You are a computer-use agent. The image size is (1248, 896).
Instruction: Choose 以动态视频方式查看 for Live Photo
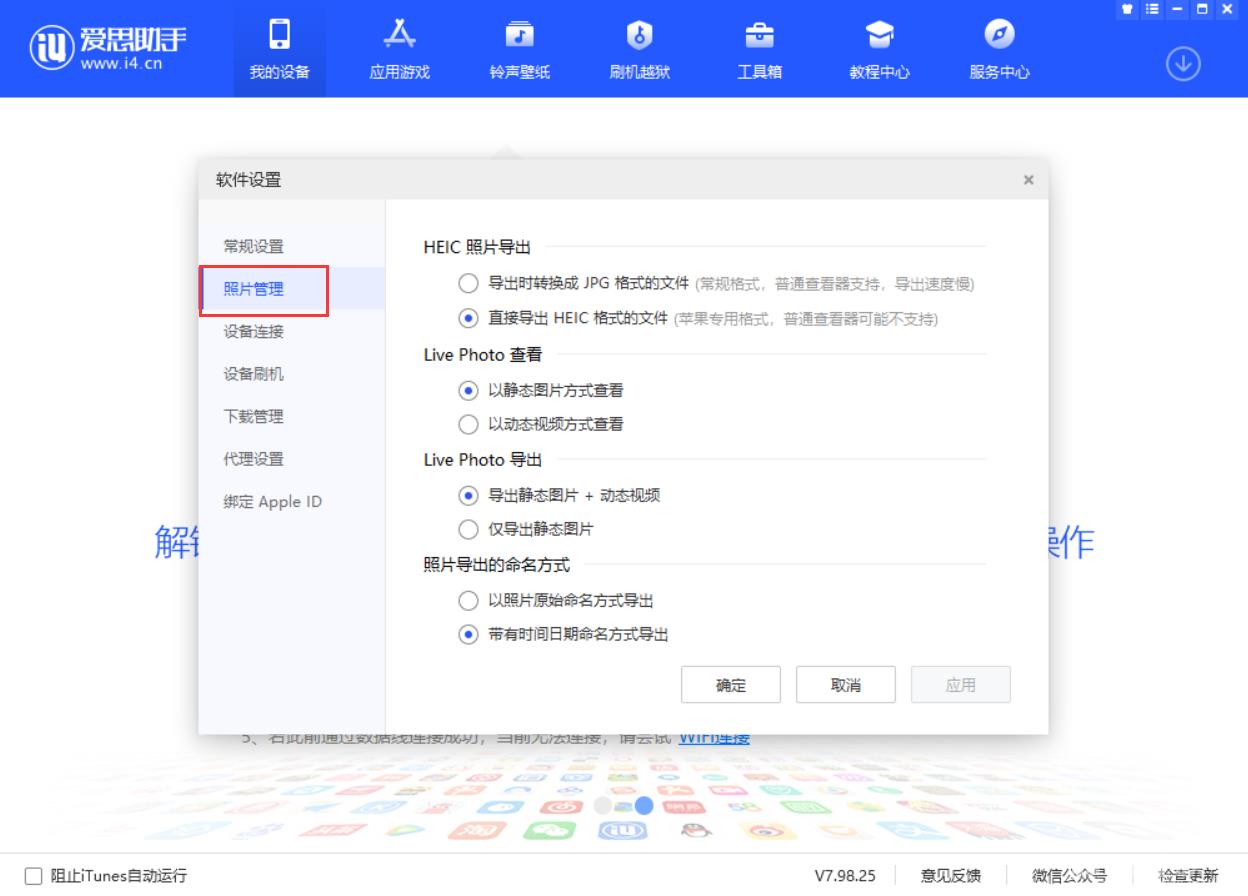[x=468, y=424]
